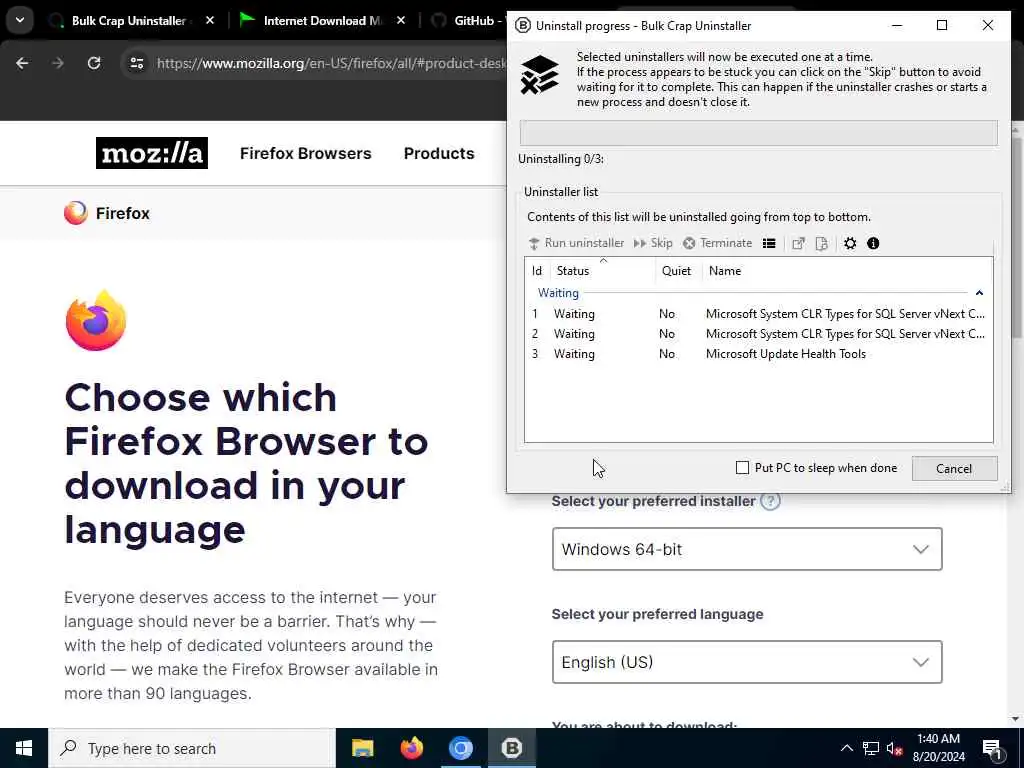The height and width of the screenshot is (768, 1024).
Task: Click the browser back arrow
Action: point(22,63)
